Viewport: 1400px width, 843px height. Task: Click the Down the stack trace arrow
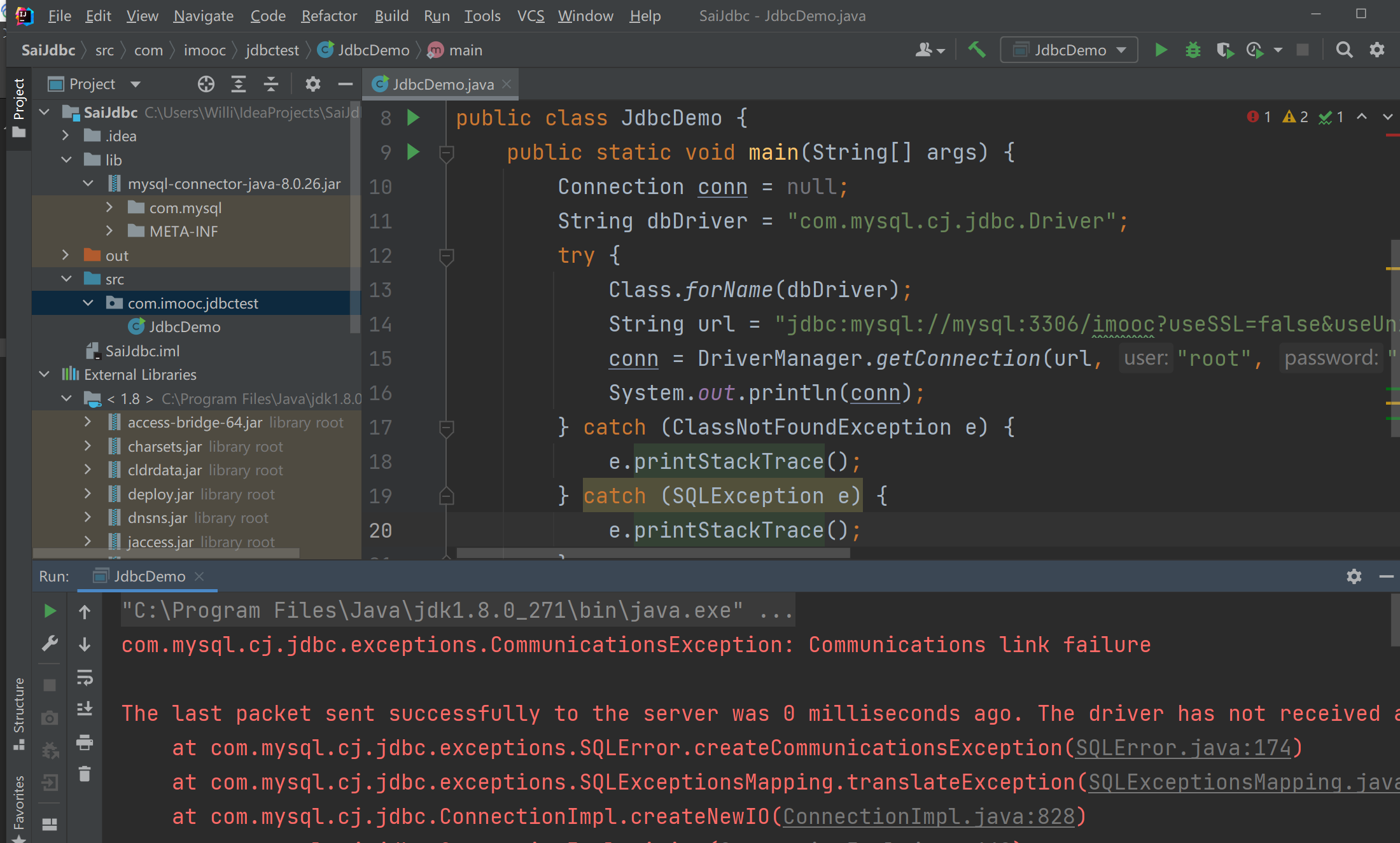click(x=84, y=644)
